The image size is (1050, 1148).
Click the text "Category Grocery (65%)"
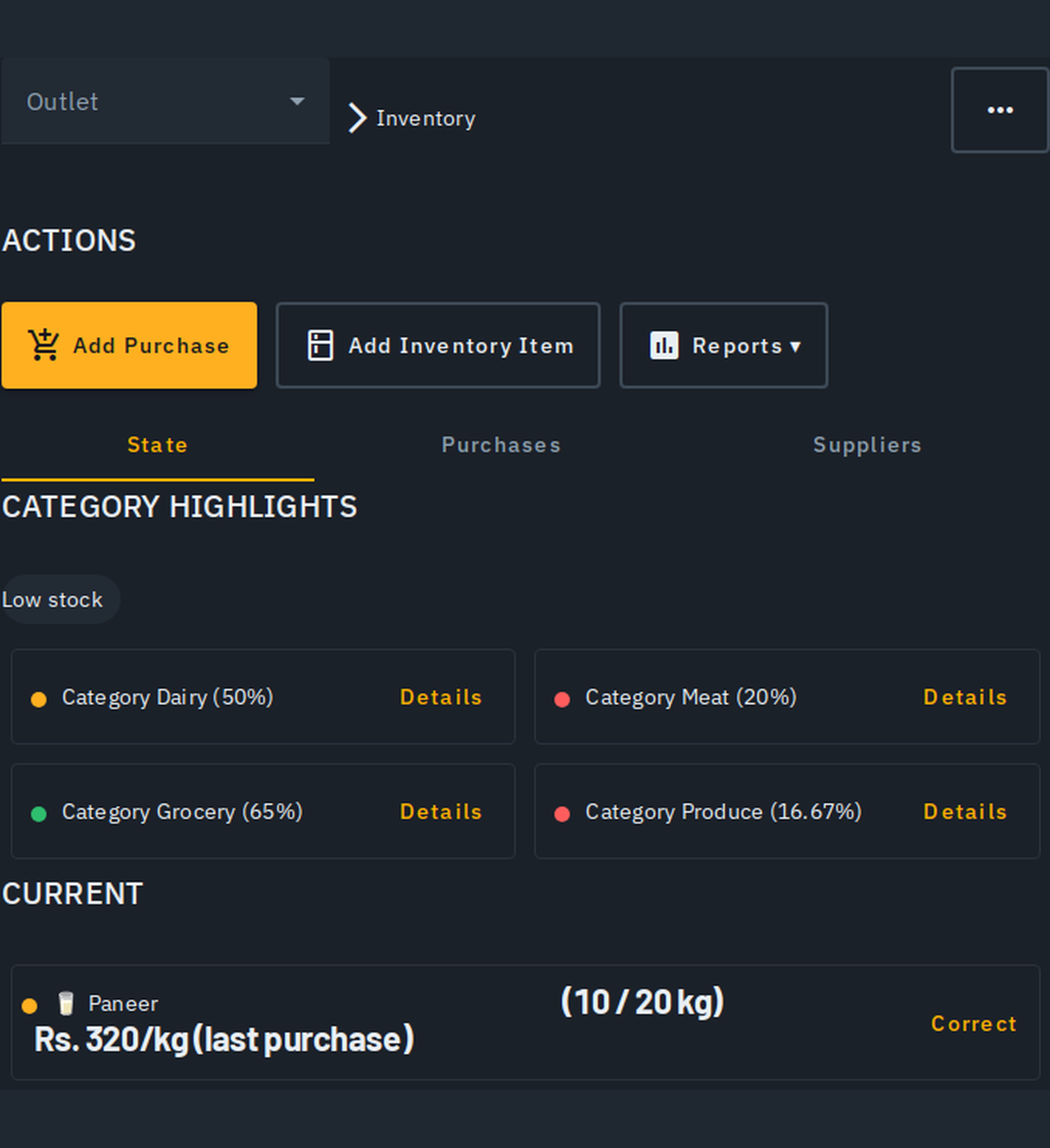pos(182,812)
